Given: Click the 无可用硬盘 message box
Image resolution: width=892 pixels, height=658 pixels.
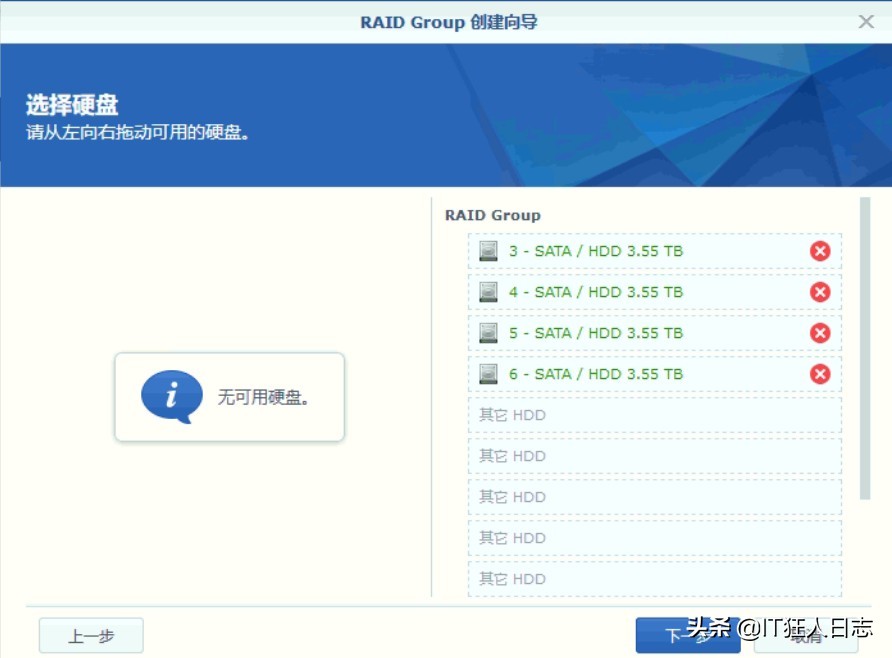Looking at the screenshot, I should click(230, 396).
